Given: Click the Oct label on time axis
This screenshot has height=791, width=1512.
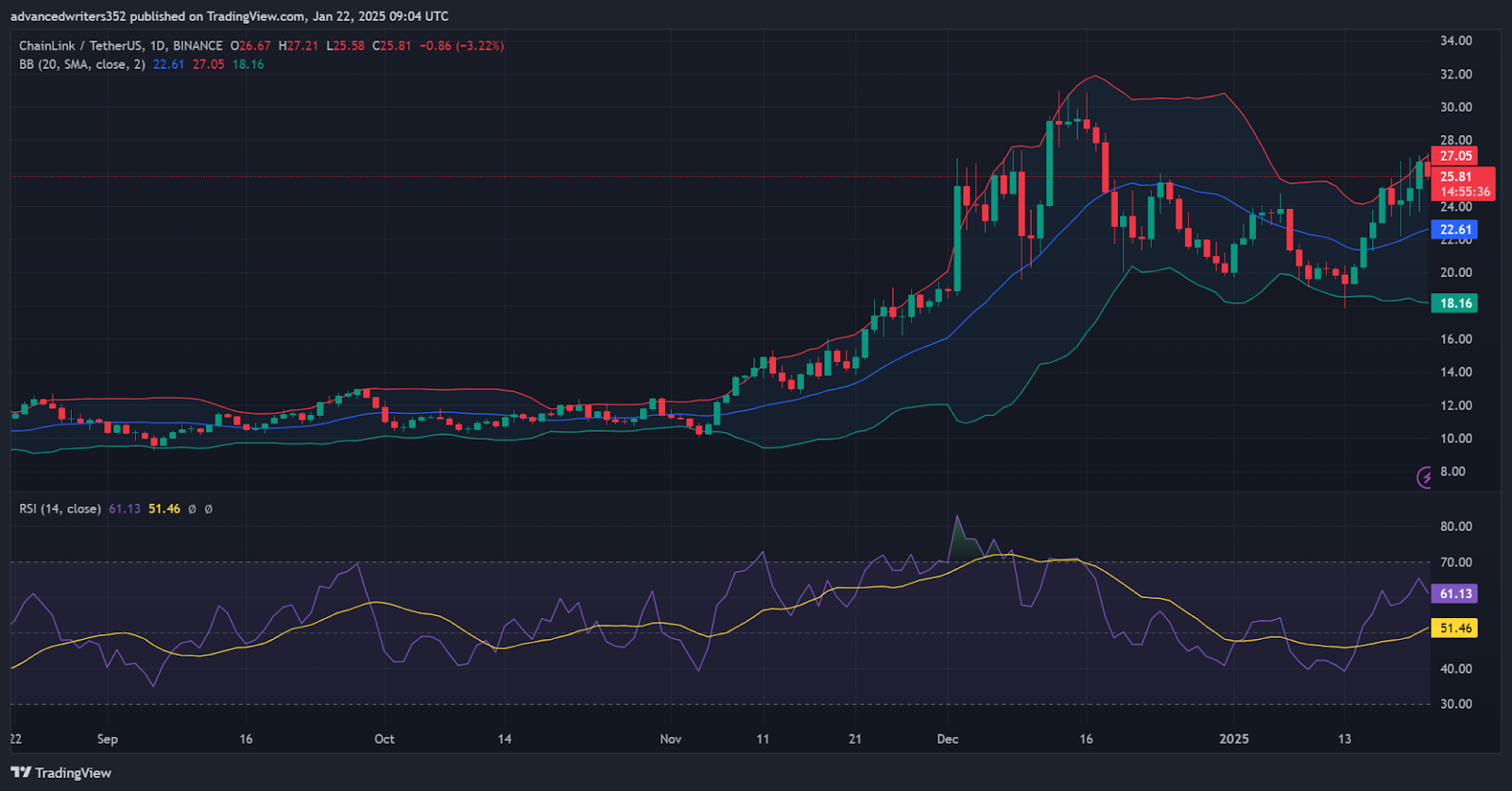Looking at the screenshot, I should 385,739.
